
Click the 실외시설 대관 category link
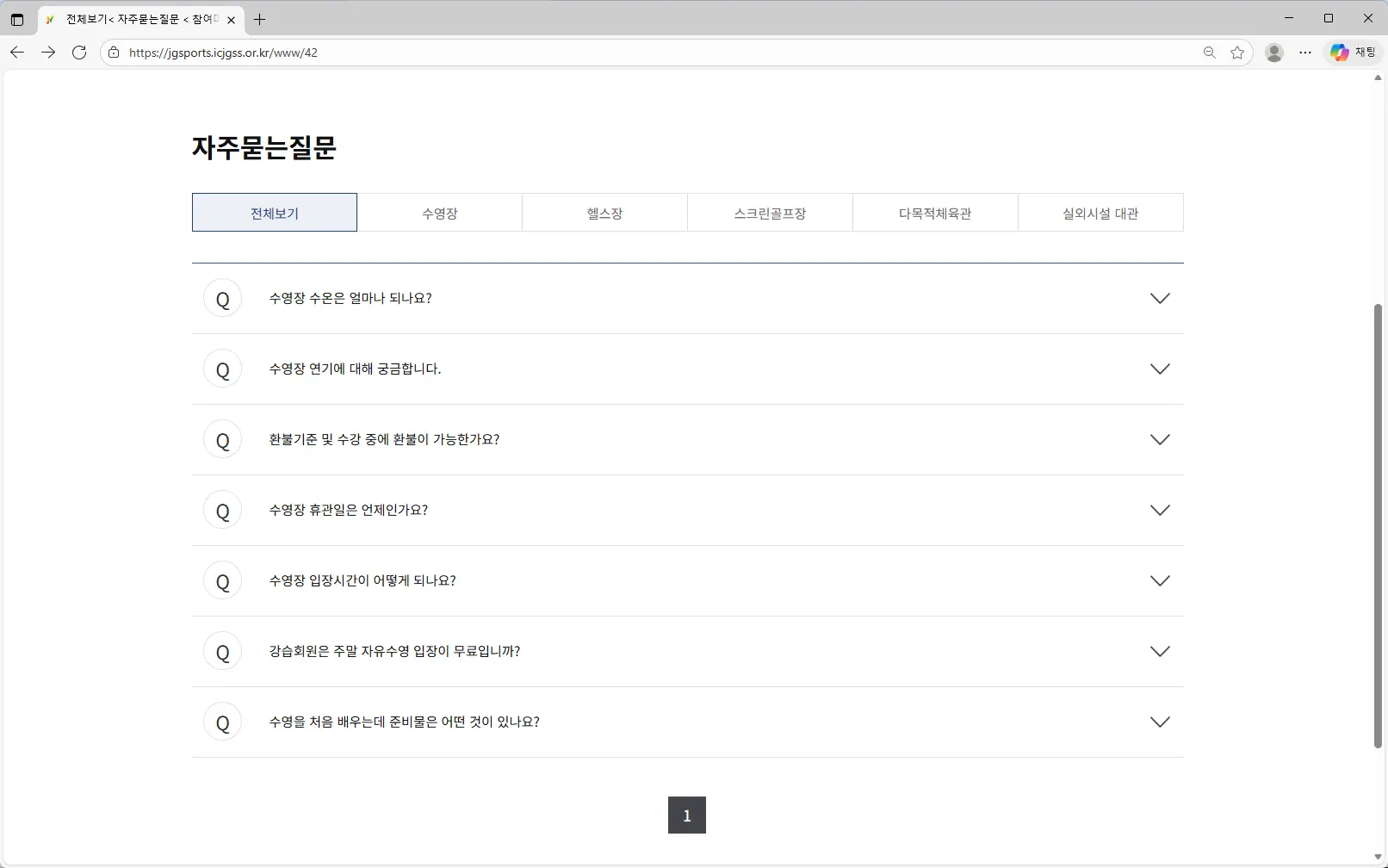click(x=1100, y=213)
